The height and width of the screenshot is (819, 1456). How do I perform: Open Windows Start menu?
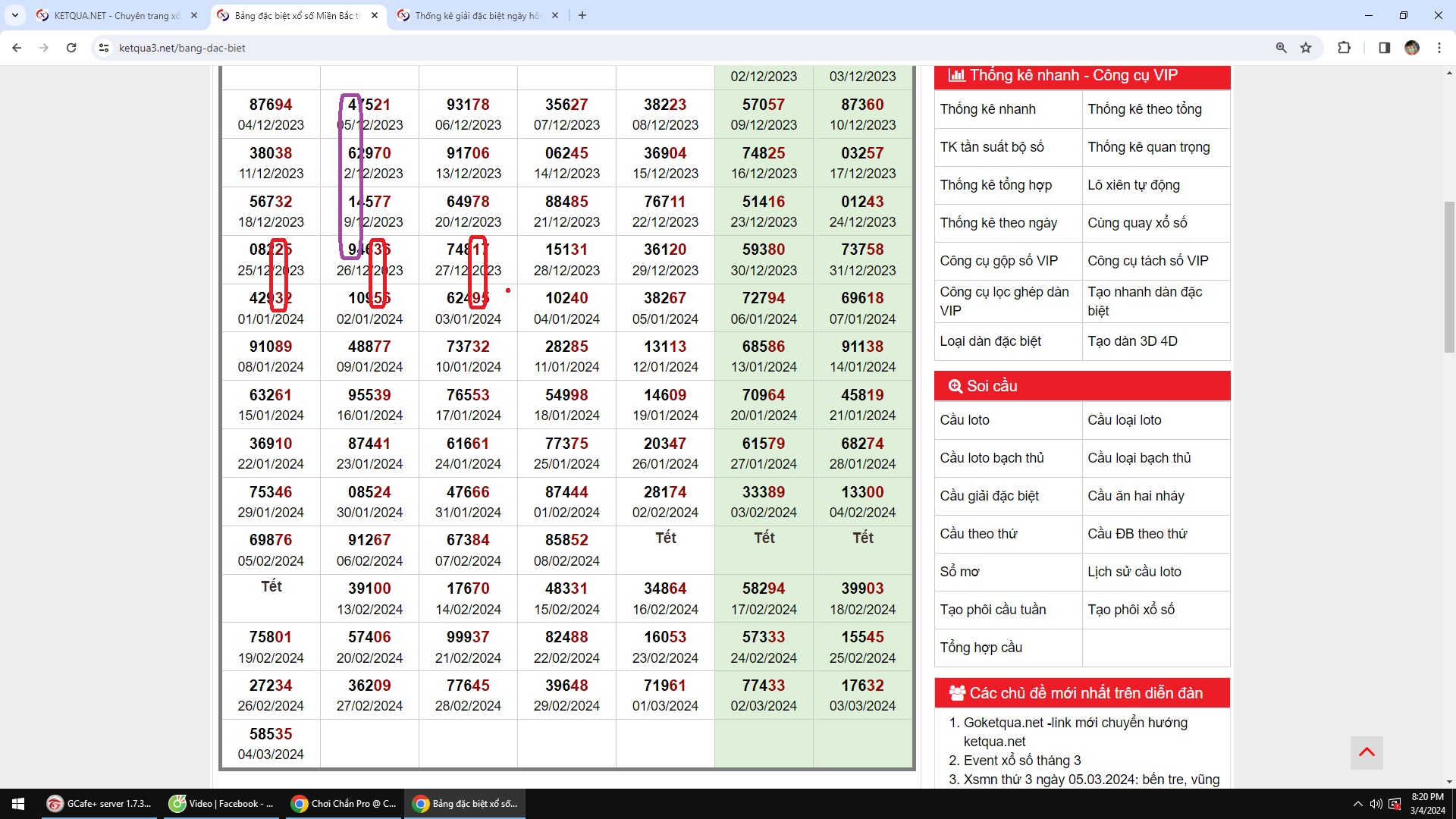(x=18, y=803)
